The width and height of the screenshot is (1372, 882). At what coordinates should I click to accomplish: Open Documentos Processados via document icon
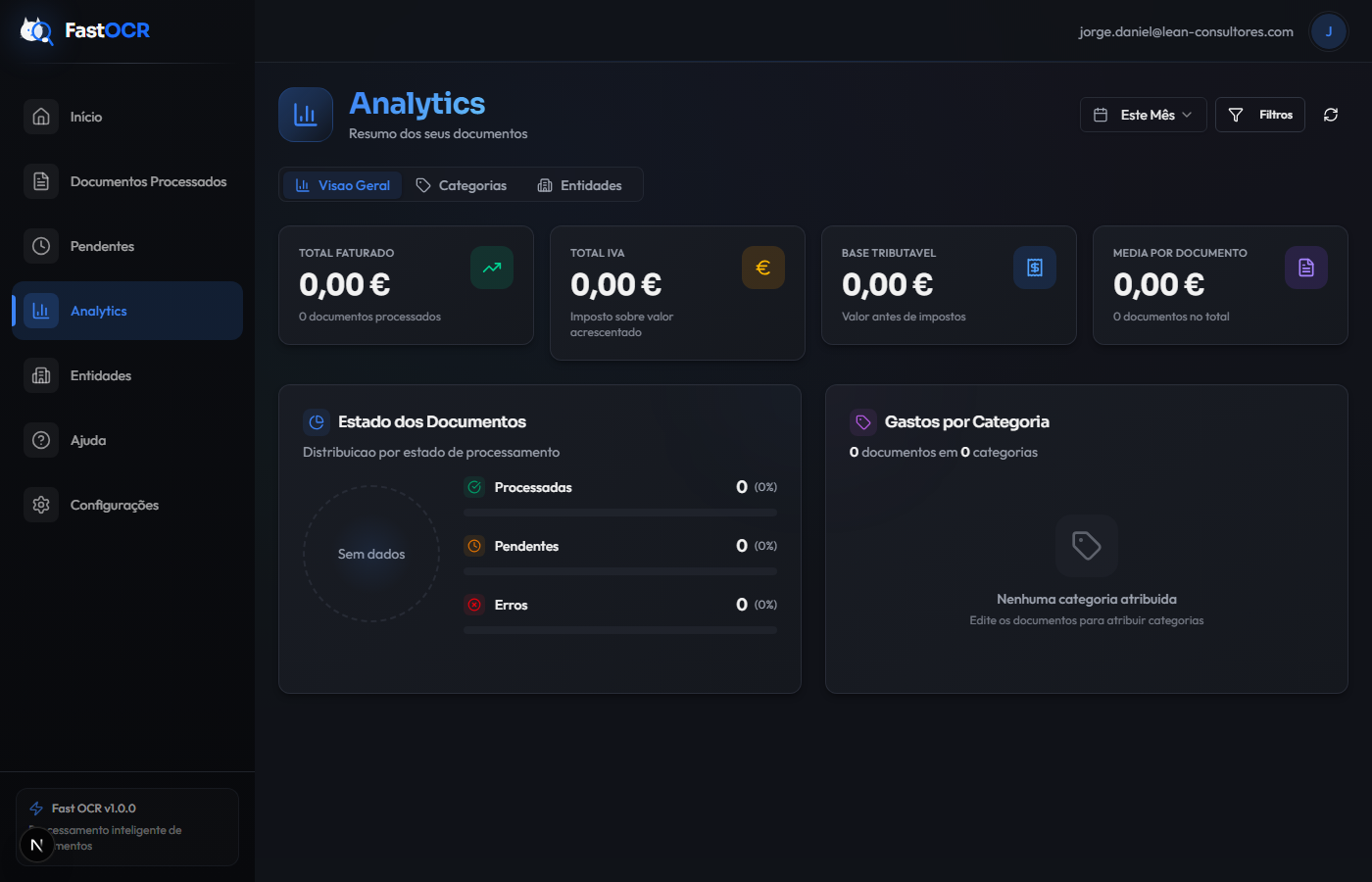[40, 180]
